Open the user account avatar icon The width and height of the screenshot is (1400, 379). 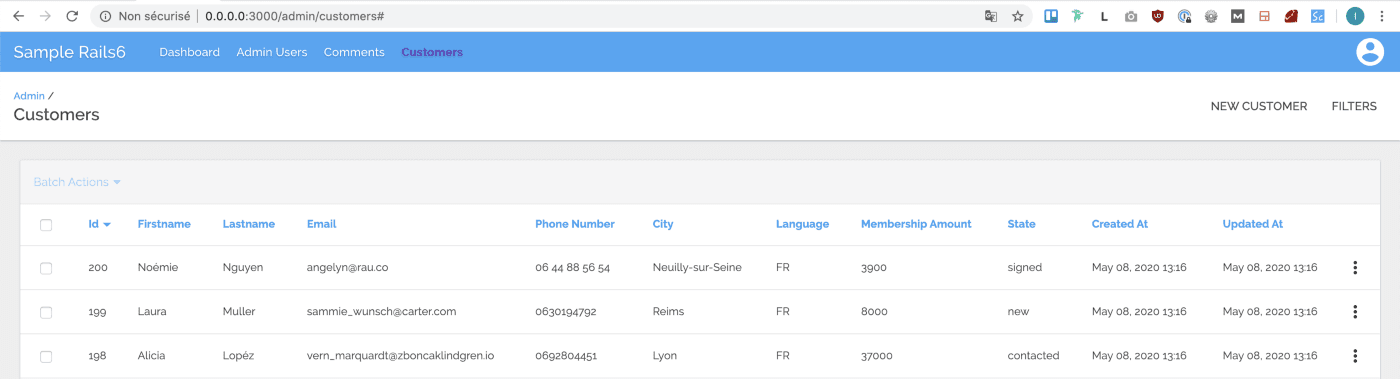tap(1369, 52)
